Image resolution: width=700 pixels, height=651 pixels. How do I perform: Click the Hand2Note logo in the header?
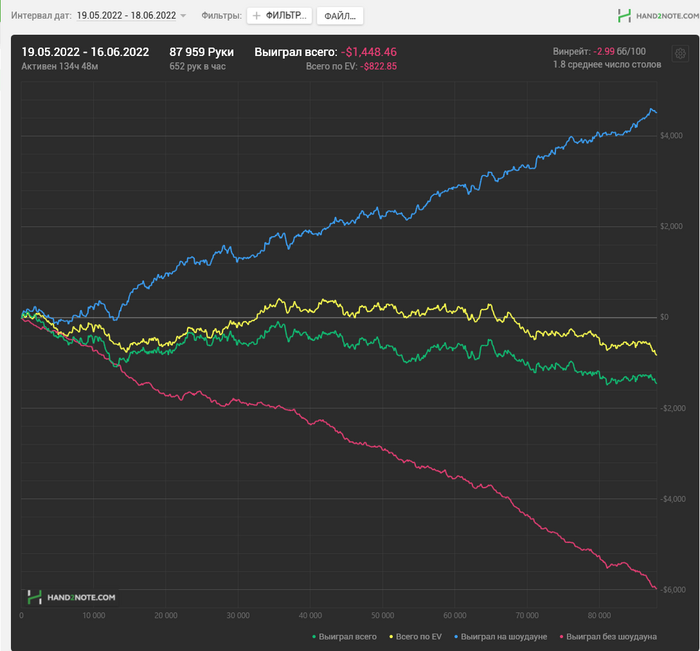658,16
